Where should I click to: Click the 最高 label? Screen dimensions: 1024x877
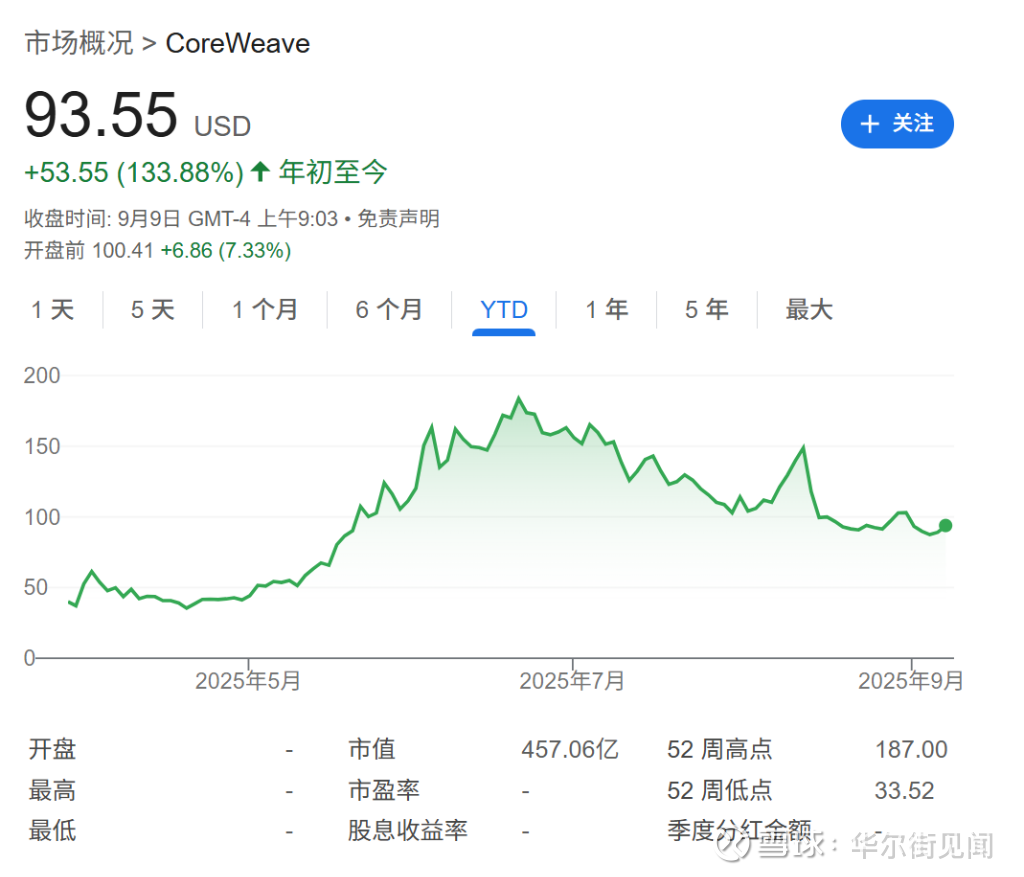(x=52, y=791)
